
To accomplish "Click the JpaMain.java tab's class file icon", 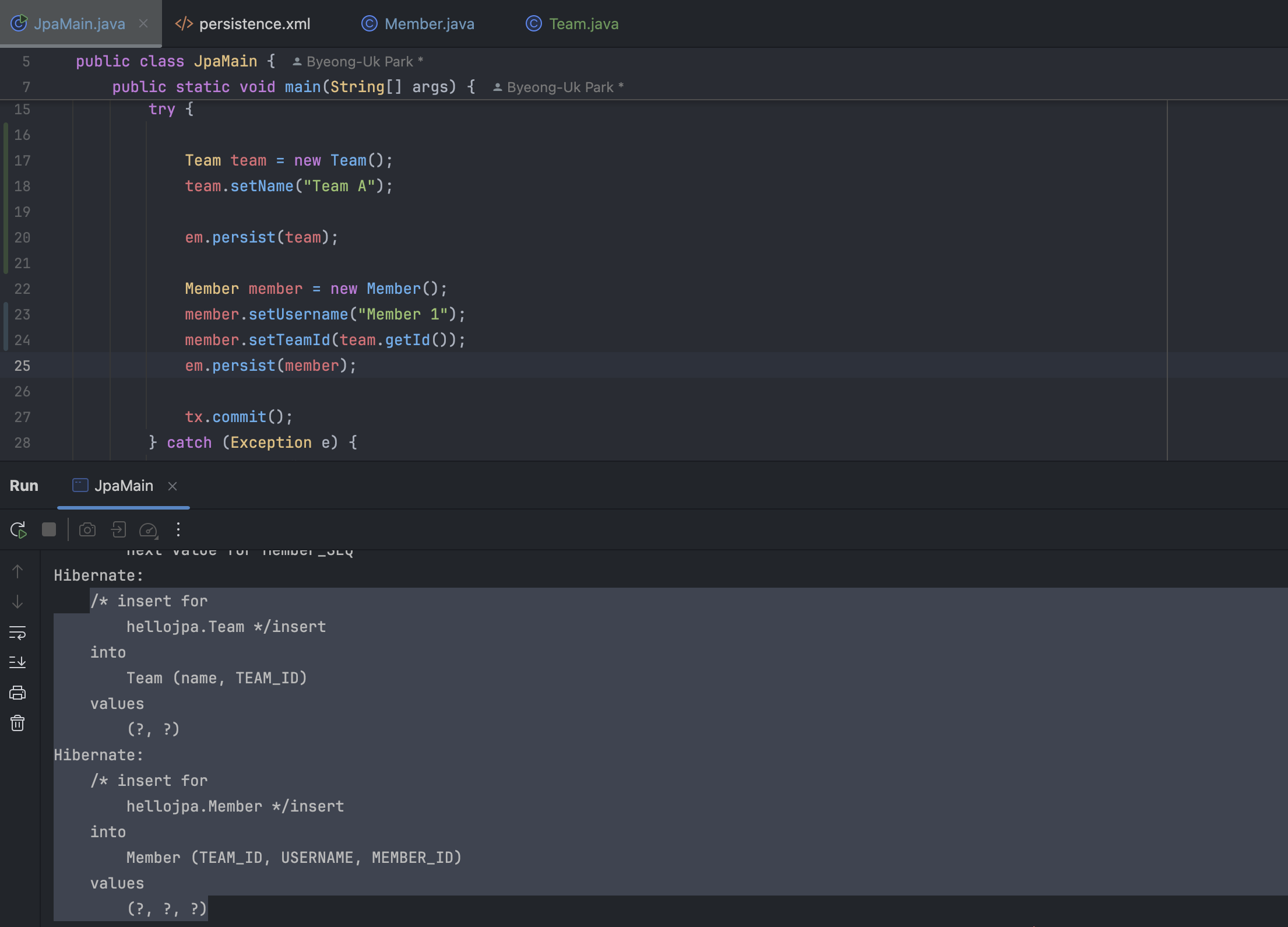I will (x=19, y=23).
